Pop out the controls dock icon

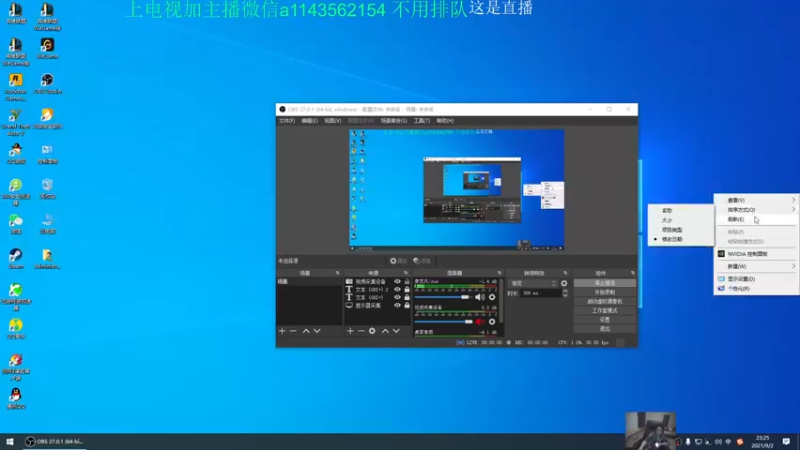point(633,273)
